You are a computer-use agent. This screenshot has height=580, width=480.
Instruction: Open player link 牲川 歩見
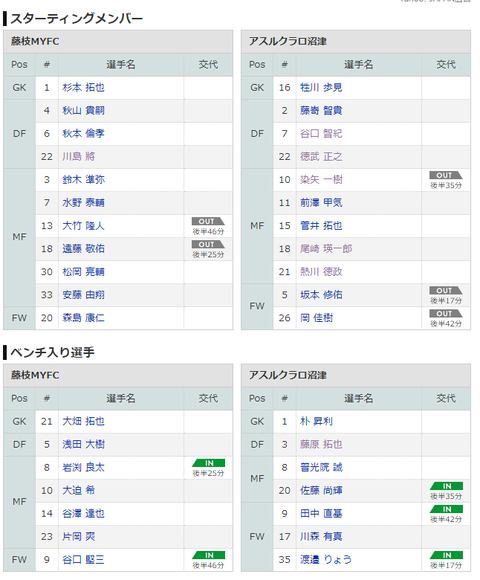pyautogui.click(x=321, y=88)
